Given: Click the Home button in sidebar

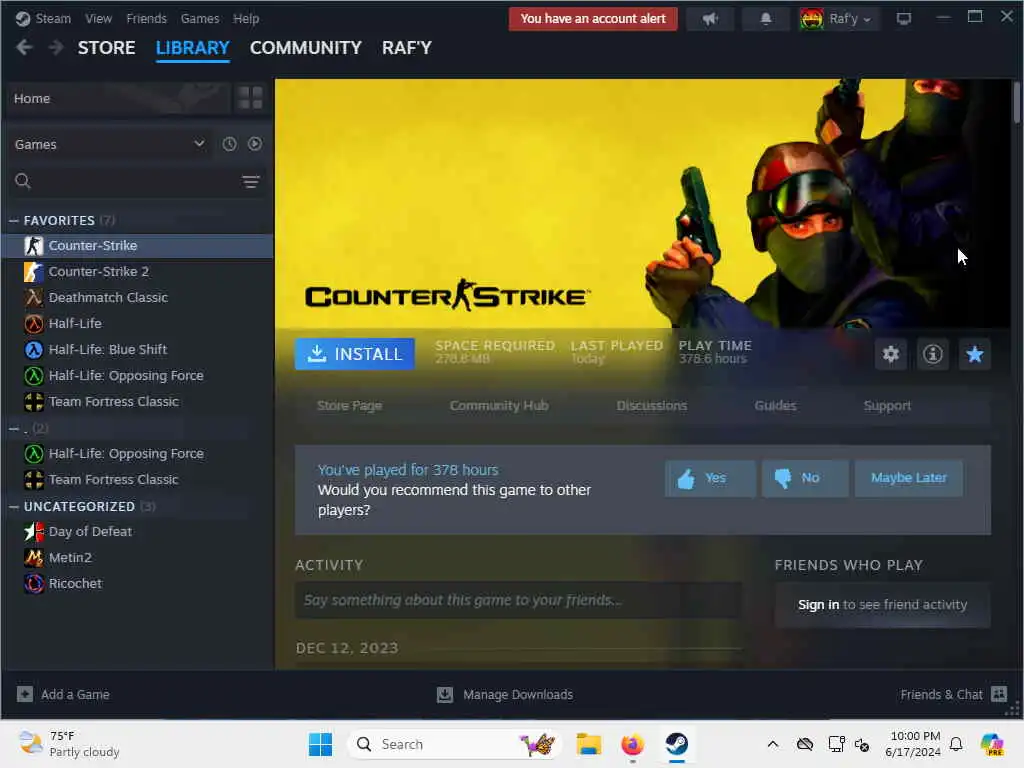Looking at the screenshot, I should click(x=118, y=99).
